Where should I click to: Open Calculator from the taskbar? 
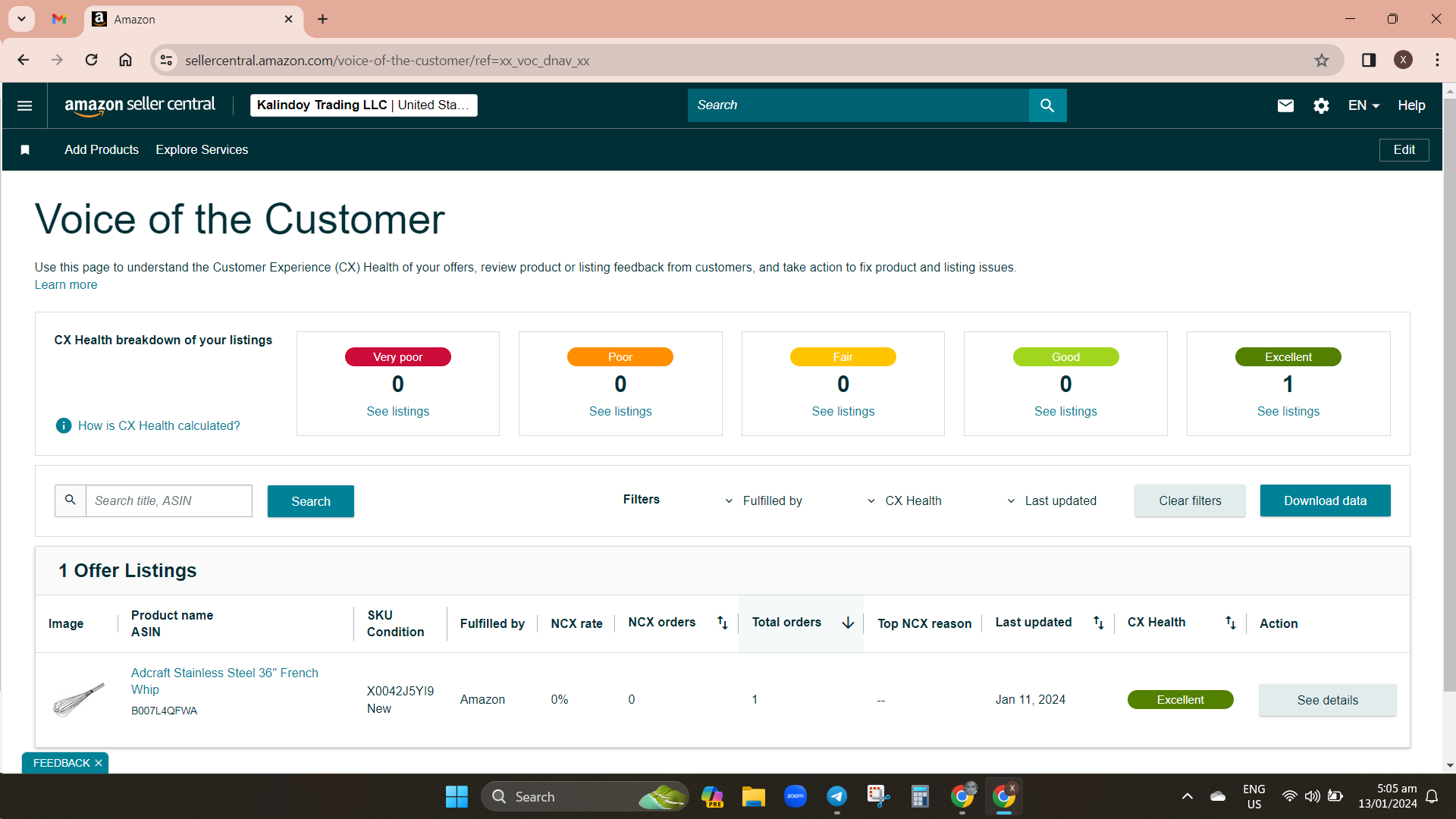pyautogui.click(x=920, y=797)
